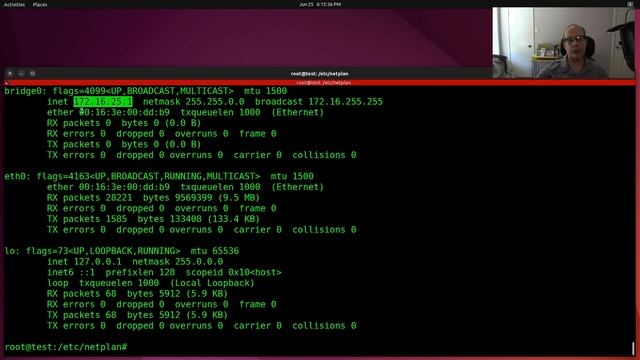Viewport: 640px width, 360px height.
Task: Click bytes 9569399 (9.5 MB) text
Action: pyautogui.click(x=201, y=198)
